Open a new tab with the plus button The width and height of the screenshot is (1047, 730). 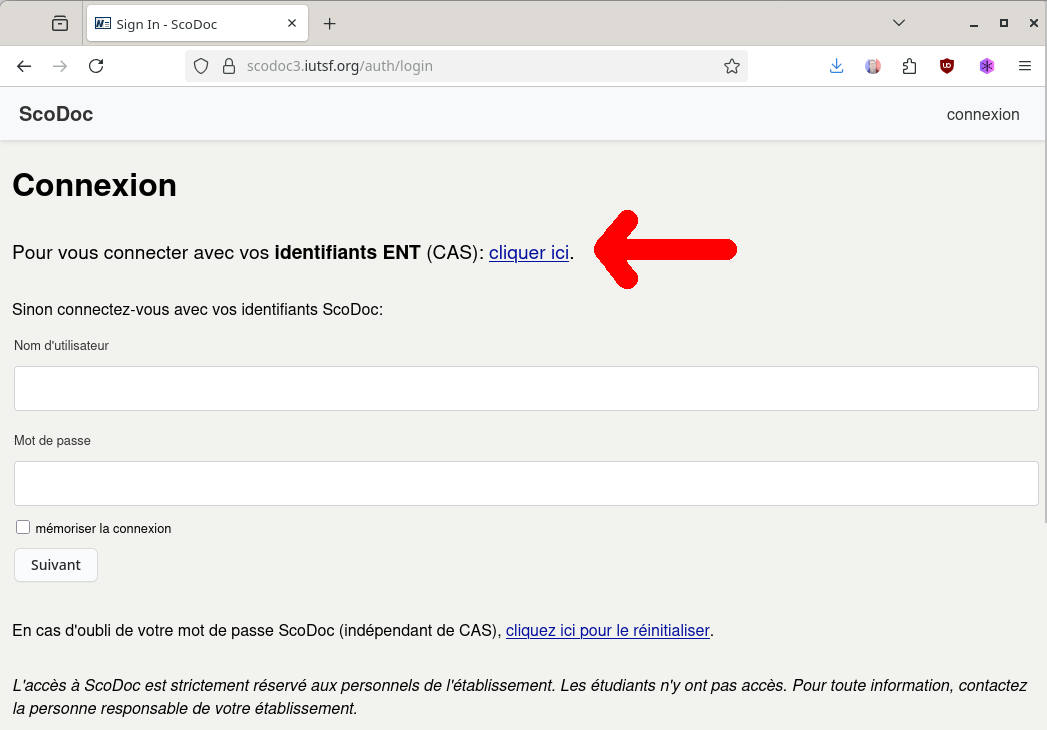point(330,24)
